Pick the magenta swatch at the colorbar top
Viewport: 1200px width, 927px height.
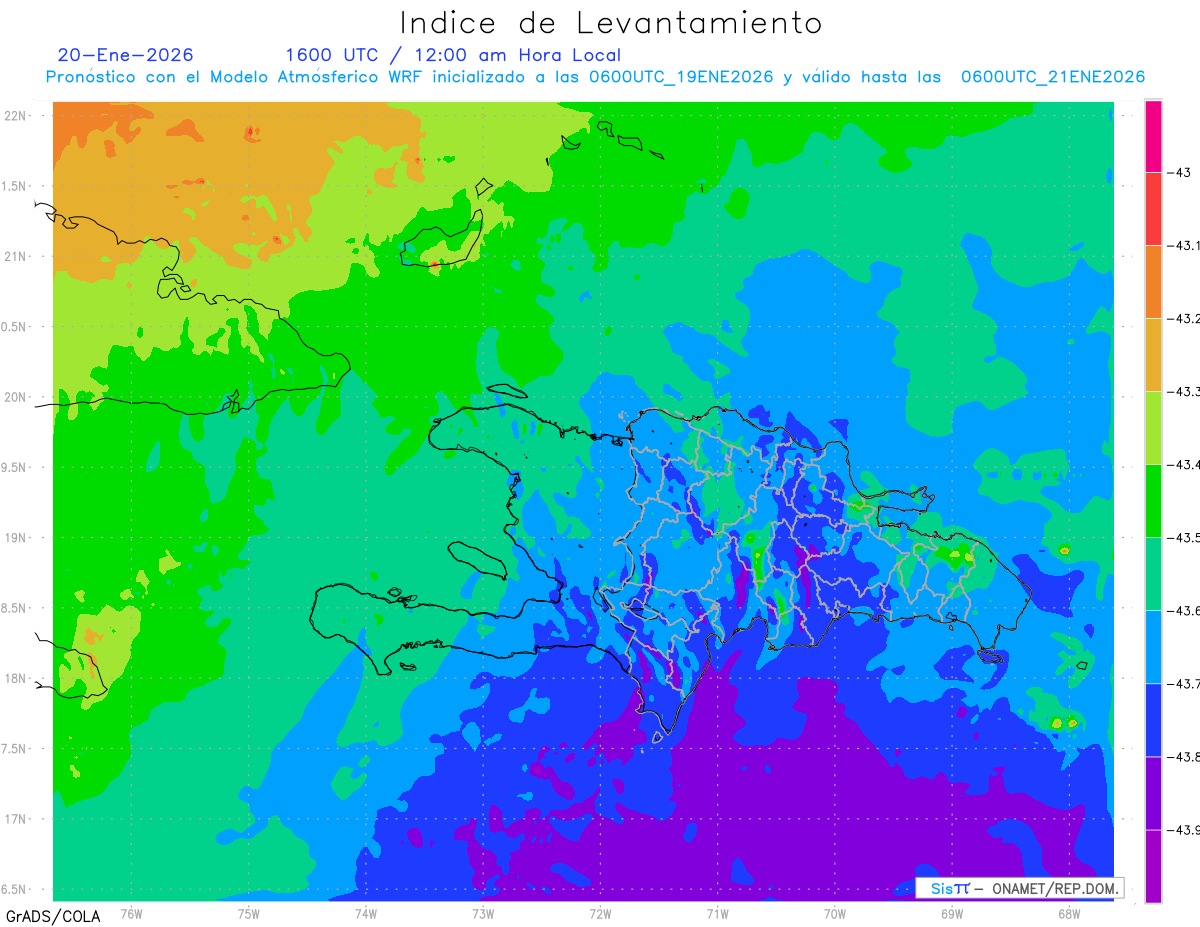click(1153, 136)
